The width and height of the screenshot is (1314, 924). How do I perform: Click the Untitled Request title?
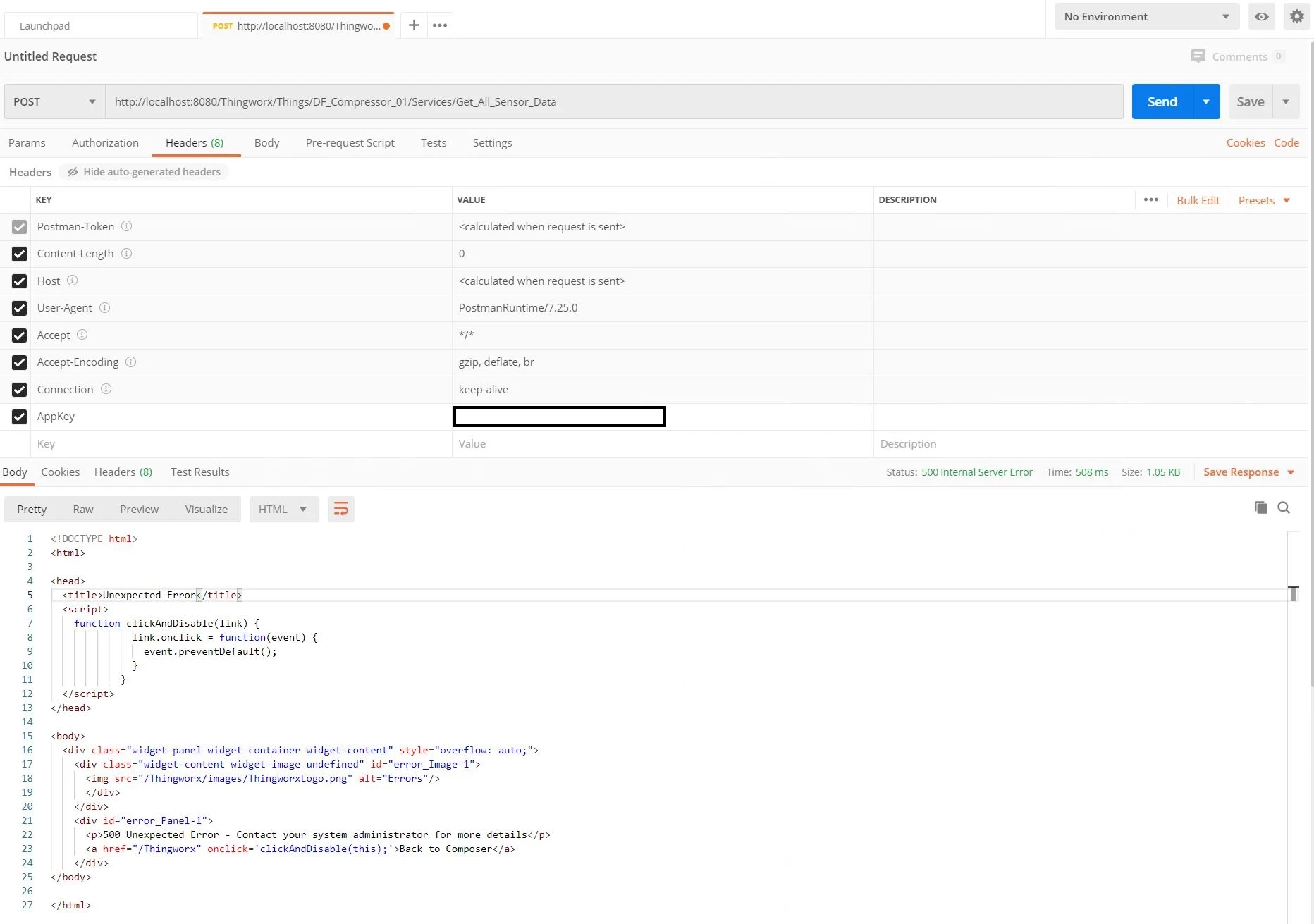[50, 56]
